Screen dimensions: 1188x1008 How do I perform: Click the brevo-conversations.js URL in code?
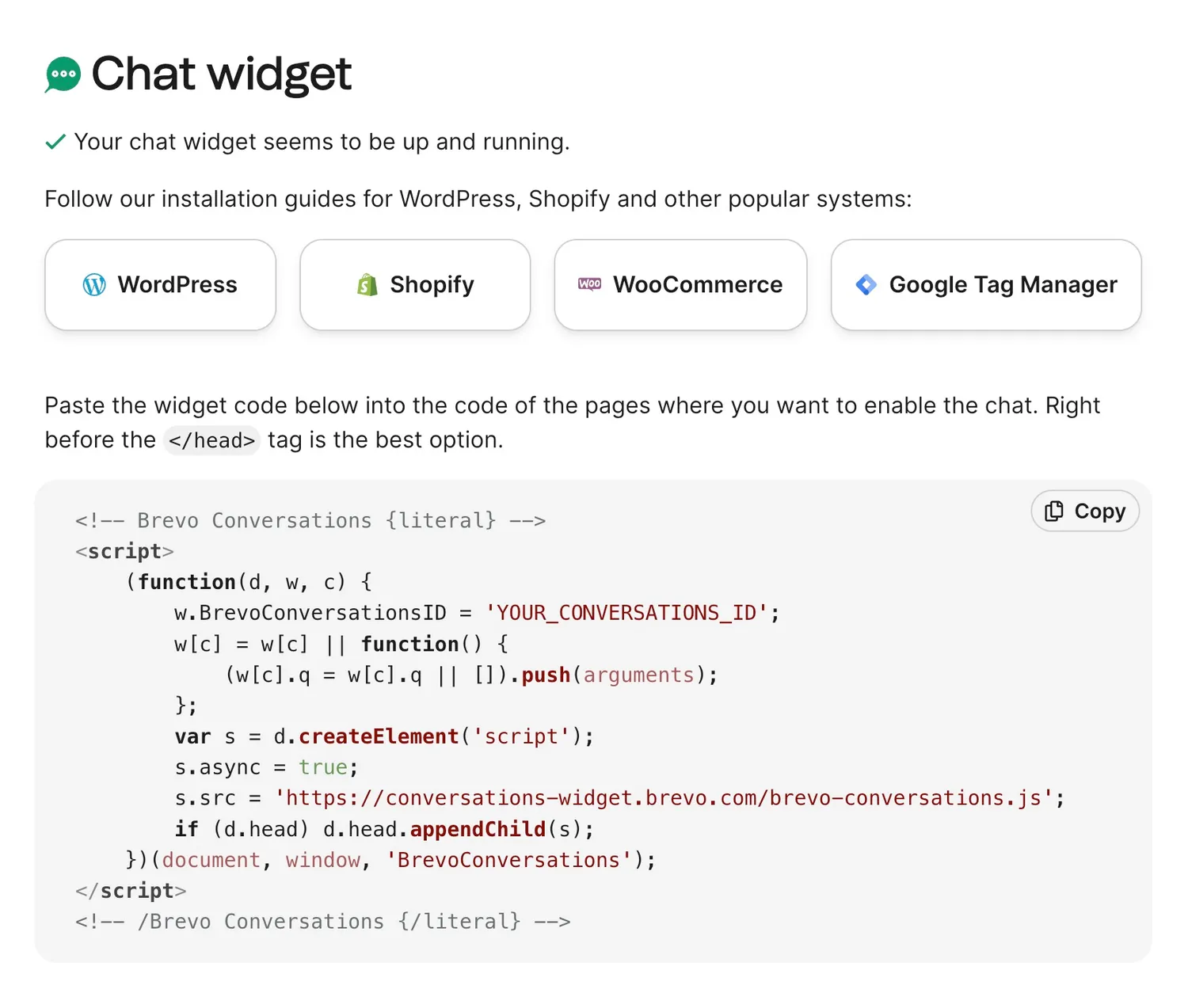(x=664, y=798)
